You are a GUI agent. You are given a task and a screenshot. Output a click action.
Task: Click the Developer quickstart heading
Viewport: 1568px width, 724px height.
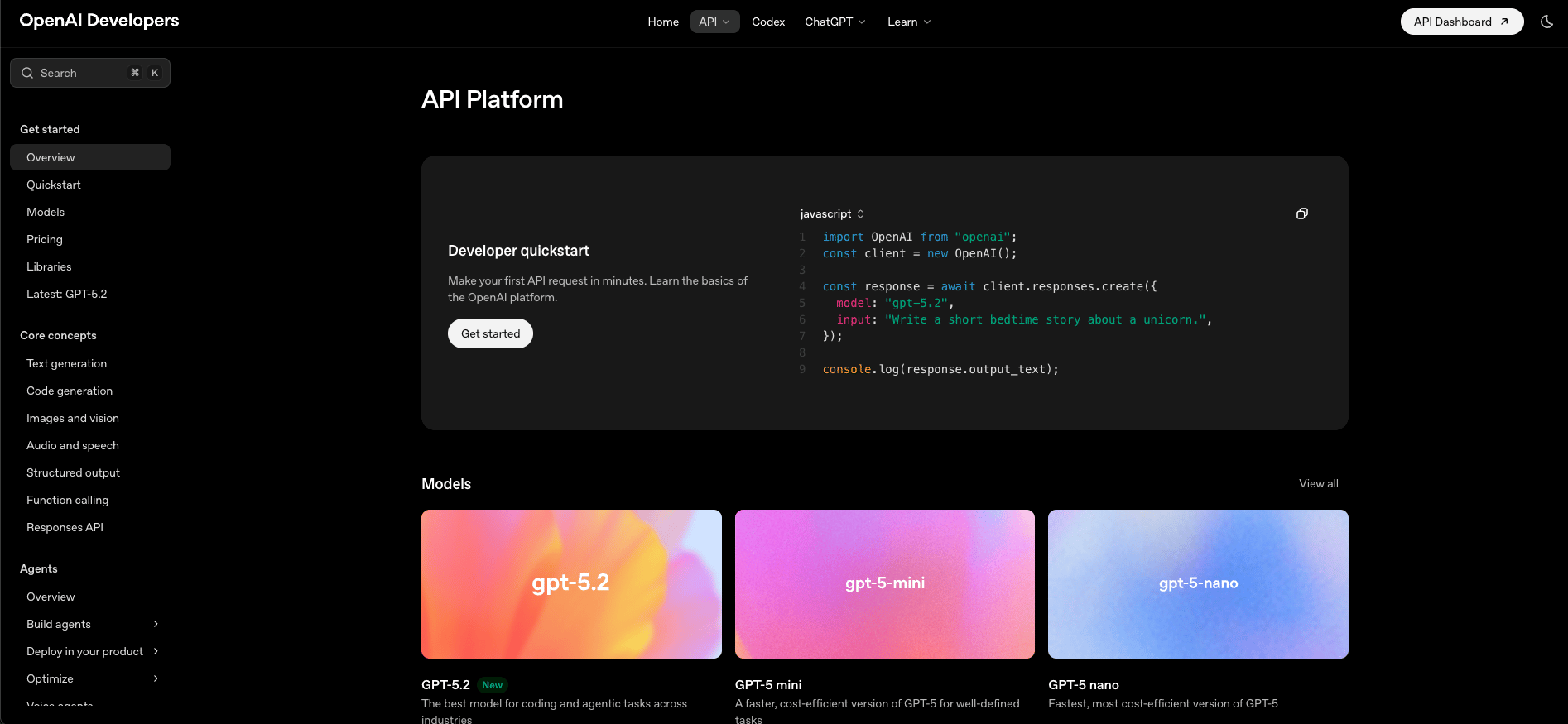coord(518,251)
